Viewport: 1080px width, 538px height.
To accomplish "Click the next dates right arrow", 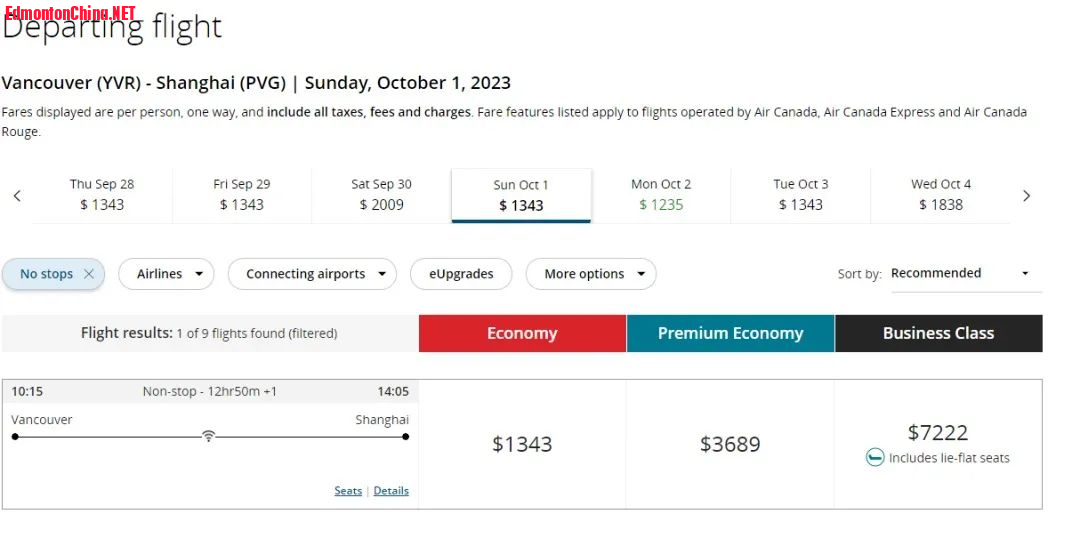I will pyautogui.click(x=1026, y=196).
